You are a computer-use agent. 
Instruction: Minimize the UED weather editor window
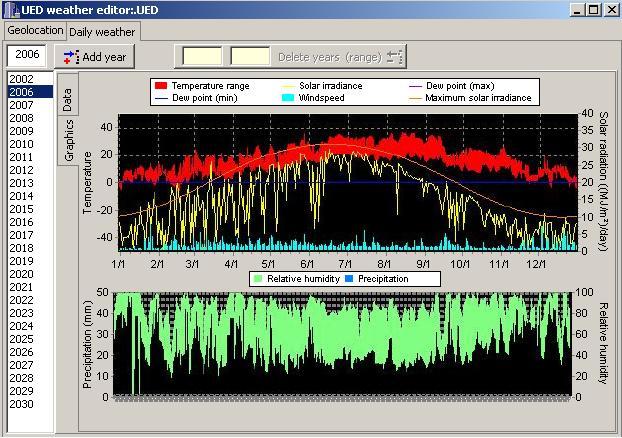point(577,10)
